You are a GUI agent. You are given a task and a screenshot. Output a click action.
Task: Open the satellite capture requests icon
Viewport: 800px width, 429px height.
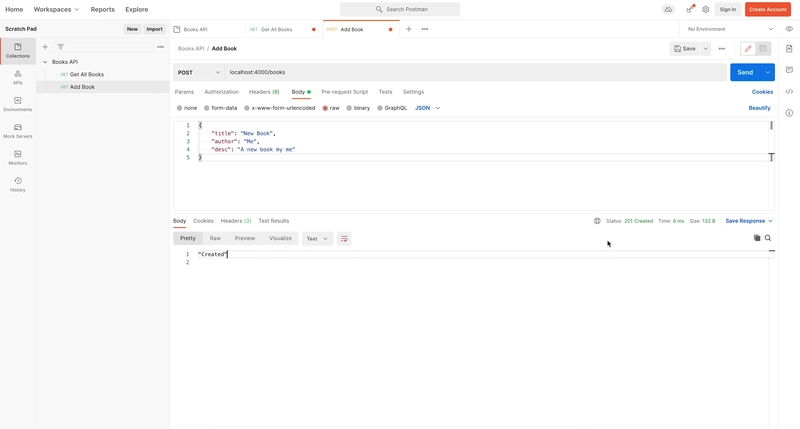coord(690,9)
